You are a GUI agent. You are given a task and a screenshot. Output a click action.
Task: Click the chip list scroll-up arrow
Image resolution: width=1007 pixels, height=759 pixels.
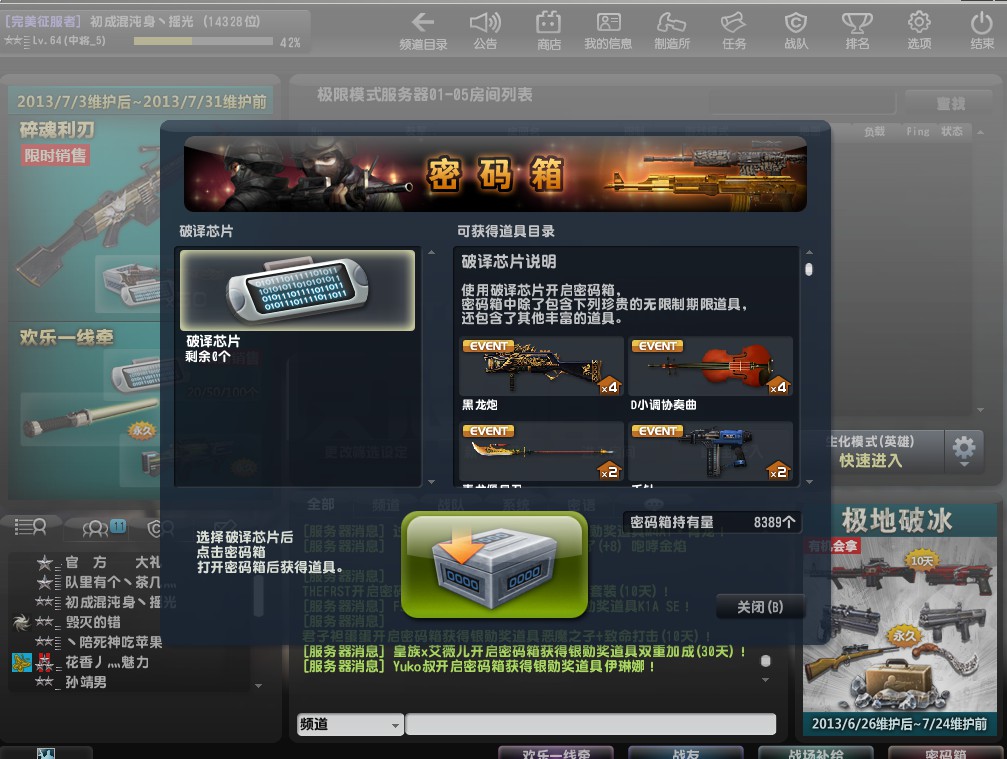432,253
